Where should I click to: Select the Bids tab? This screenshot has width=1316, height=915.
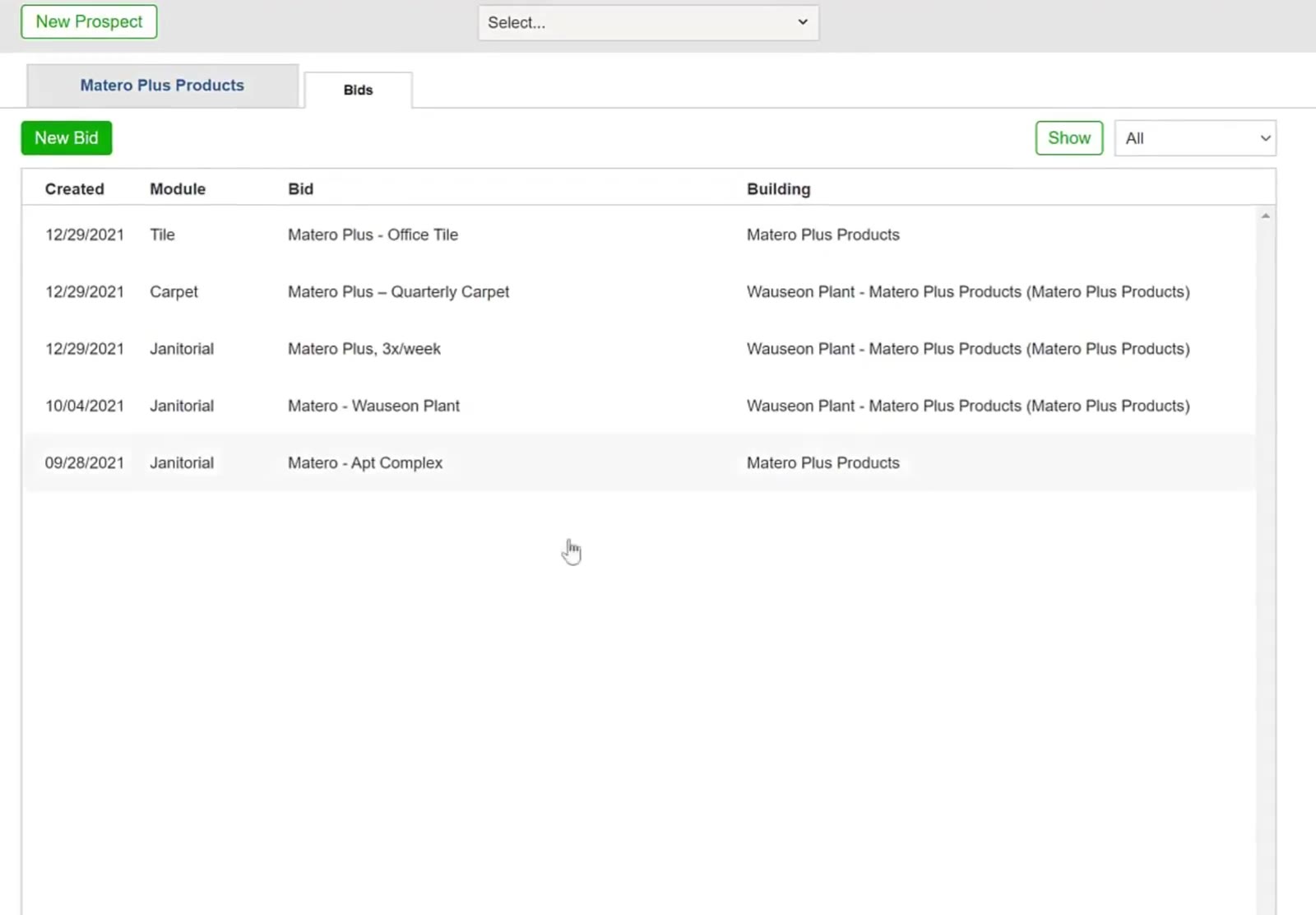coord(358,90)
